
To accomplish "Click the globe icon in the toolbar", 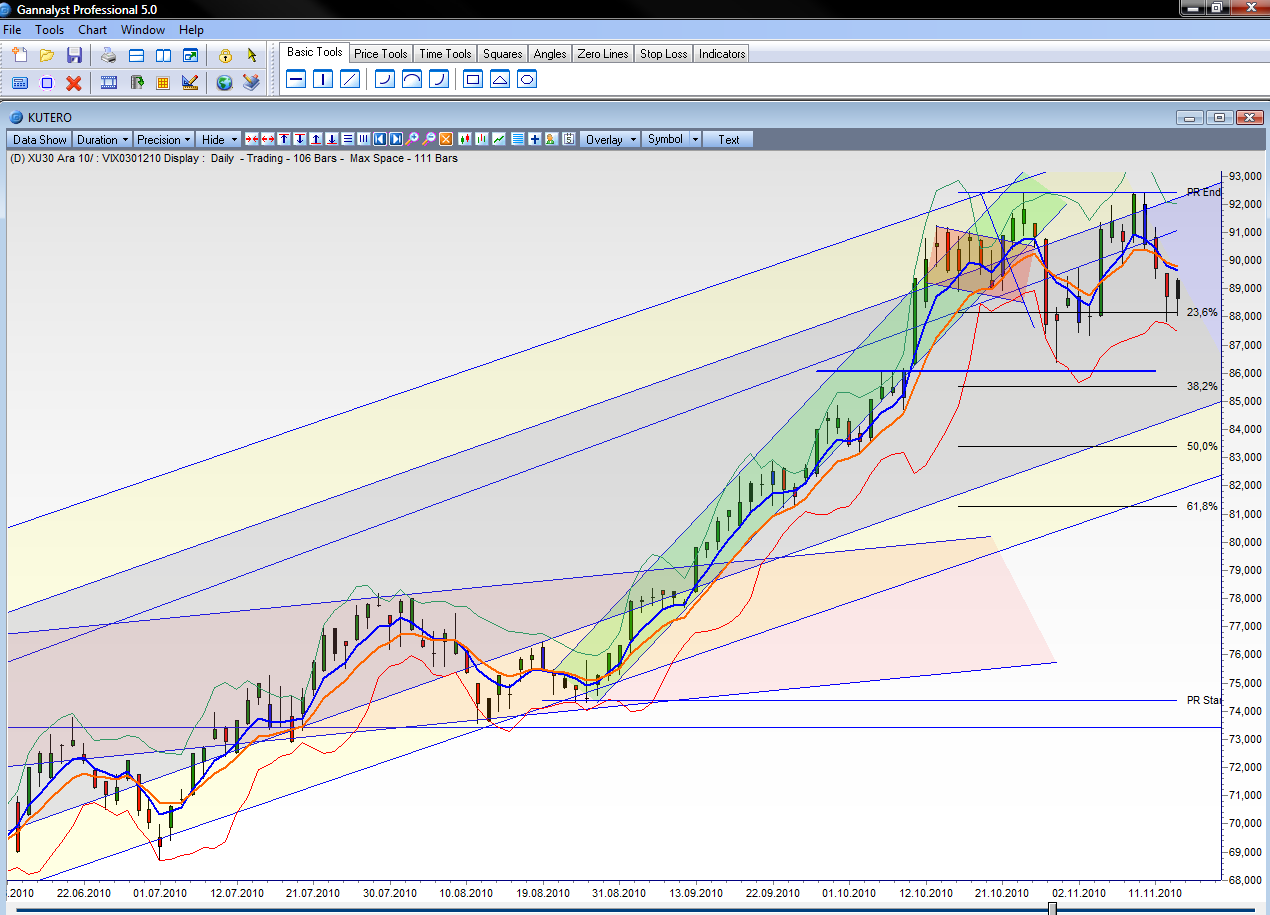I will pos(224,83).
